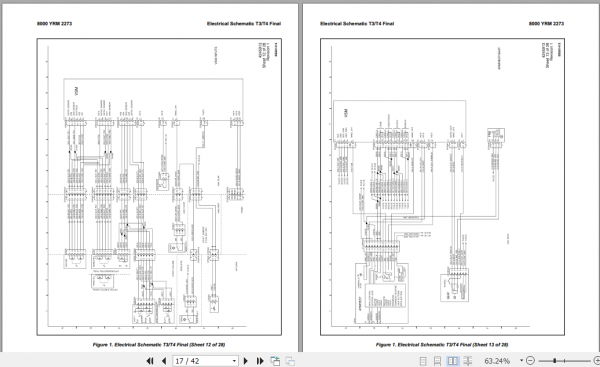Click the left page title Electrical Schematic T3/T4 Final
The height and width of the screenshot is (367, 600).
244,23
